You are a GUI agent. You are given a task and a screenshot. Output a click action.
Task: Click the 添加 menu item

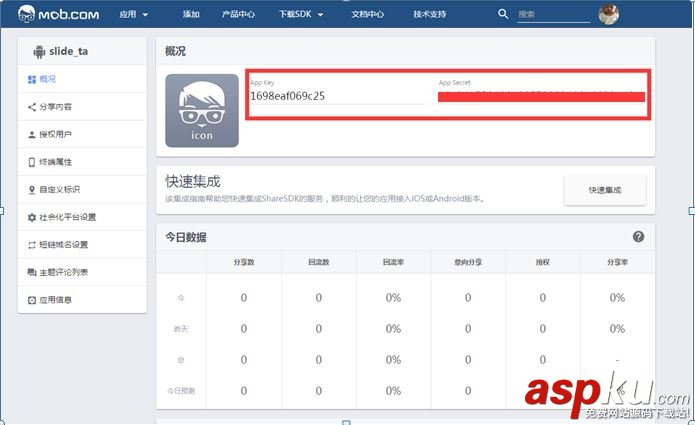coord(191,14)
